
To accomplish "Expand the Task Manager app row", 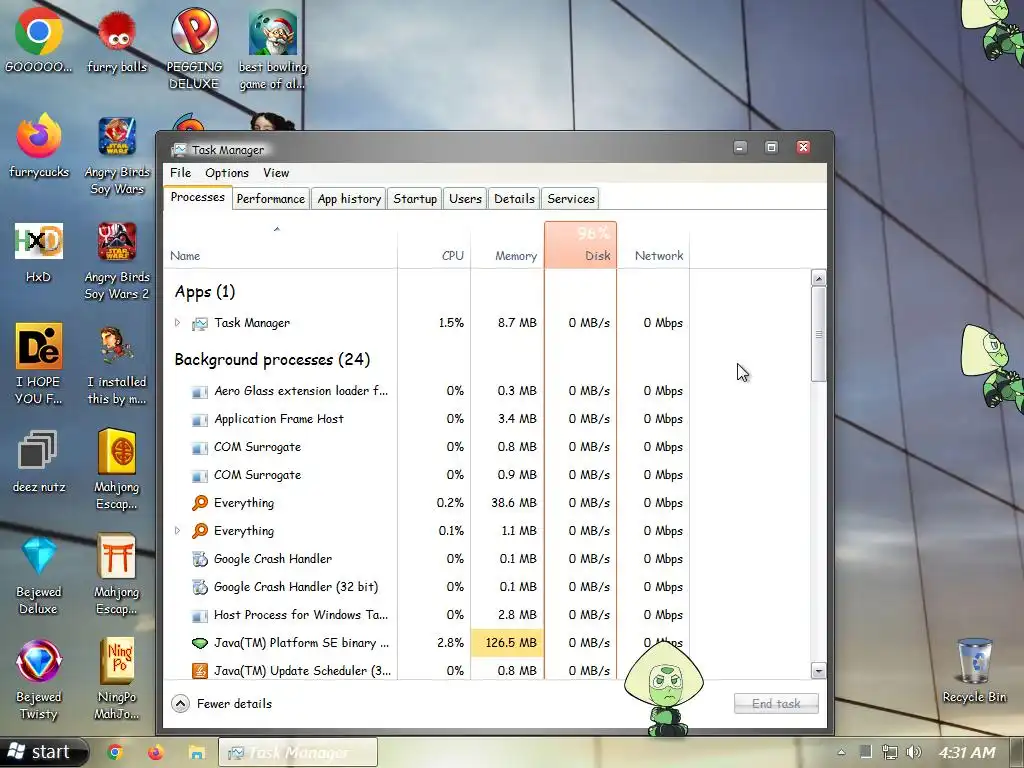I will pyautogui.click(x=177, y=323).
